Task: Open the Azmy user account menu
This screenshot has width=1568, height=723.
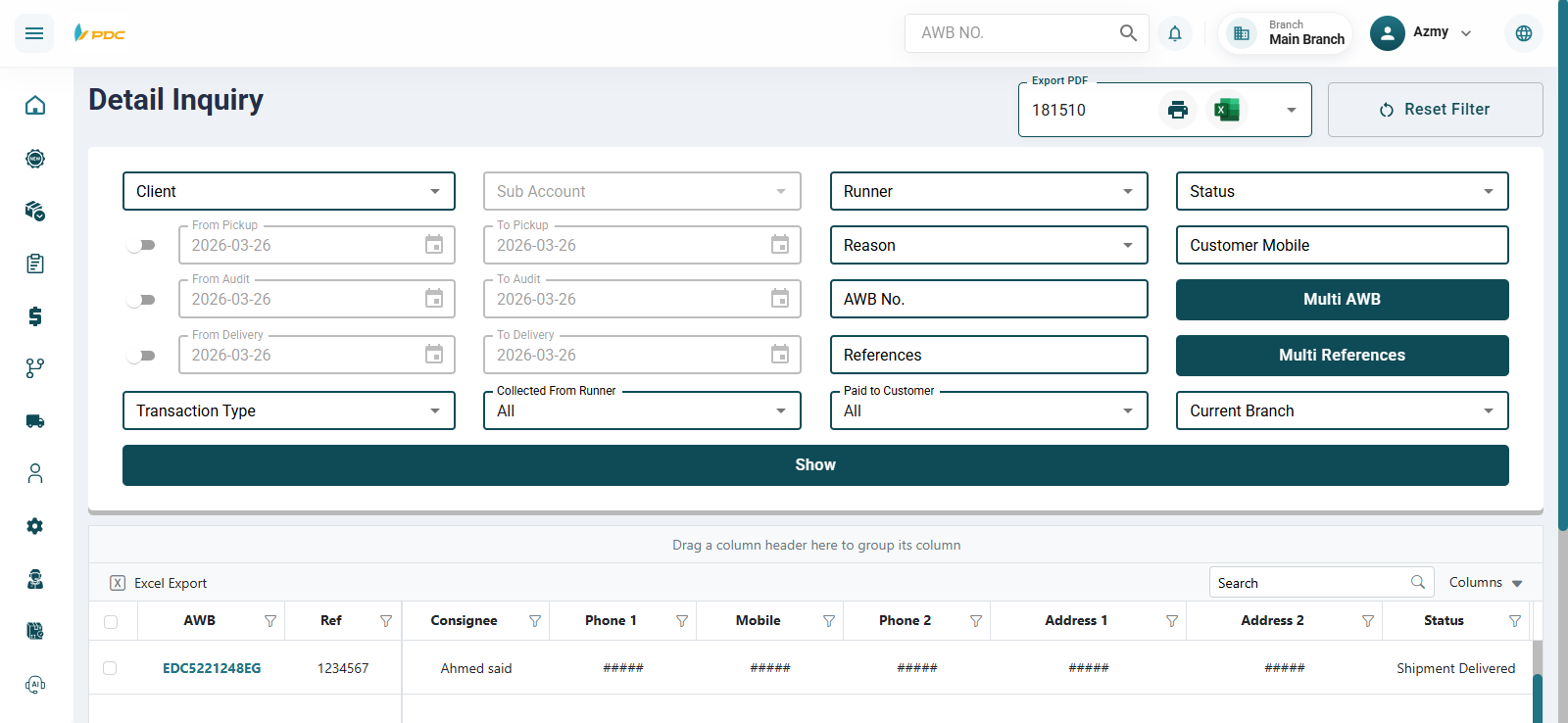Action: 1422,33
